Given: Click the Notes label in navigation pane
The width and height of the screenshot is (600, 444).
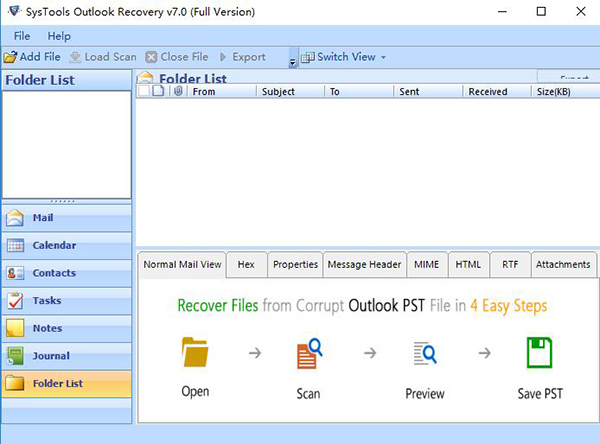Looking at the screenshot, I should [x=47, y=328].
